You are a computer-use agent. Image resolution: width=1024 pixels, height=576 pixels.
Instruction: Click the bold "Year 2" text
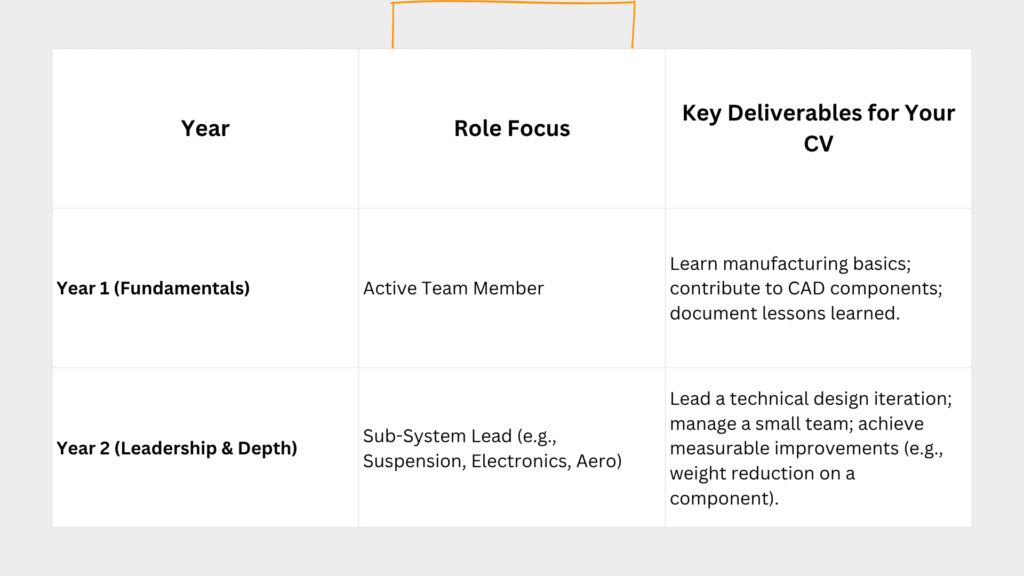pyautogui.click(x=83, y=448)
